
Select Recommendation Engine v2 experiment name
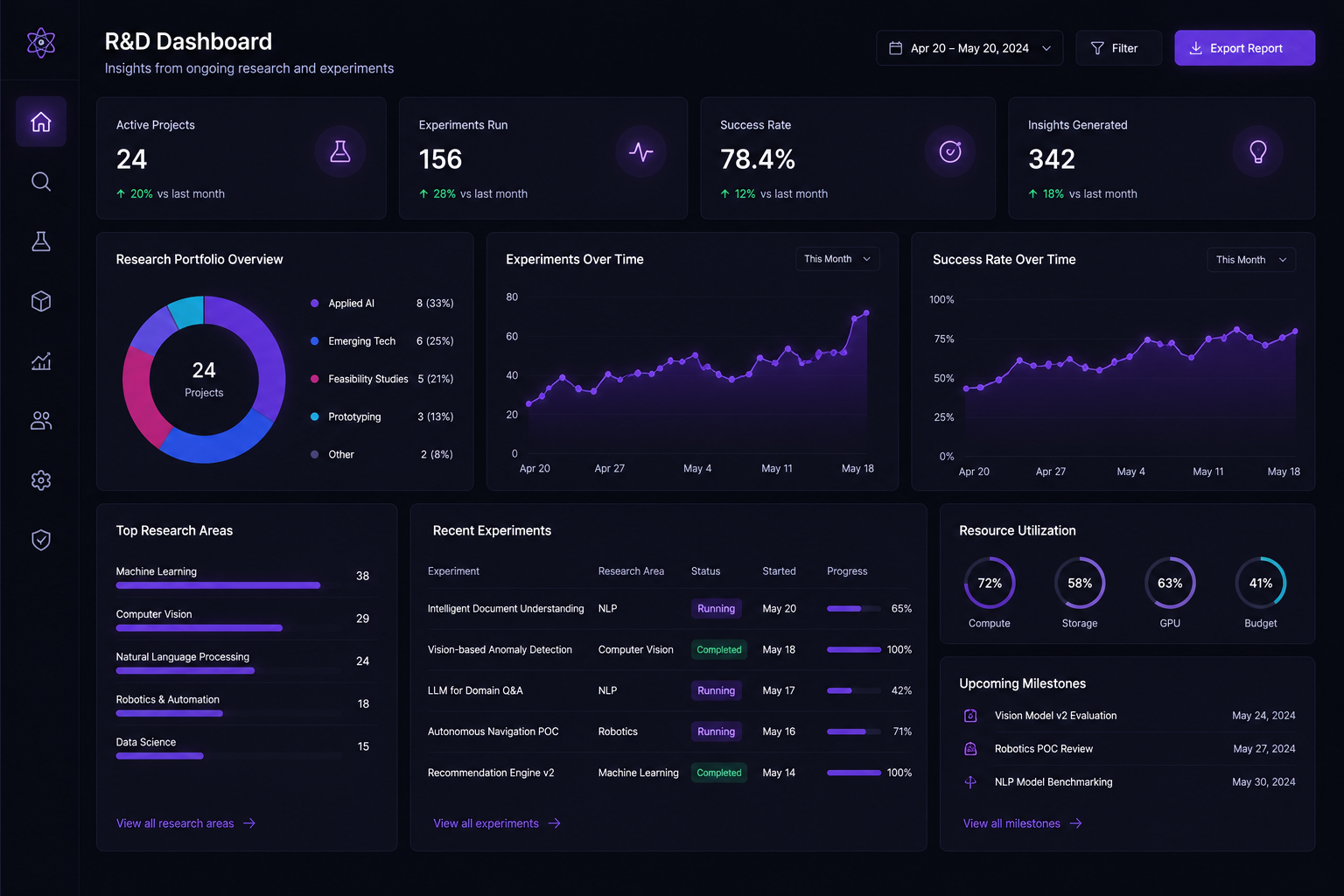click(491, 773)
